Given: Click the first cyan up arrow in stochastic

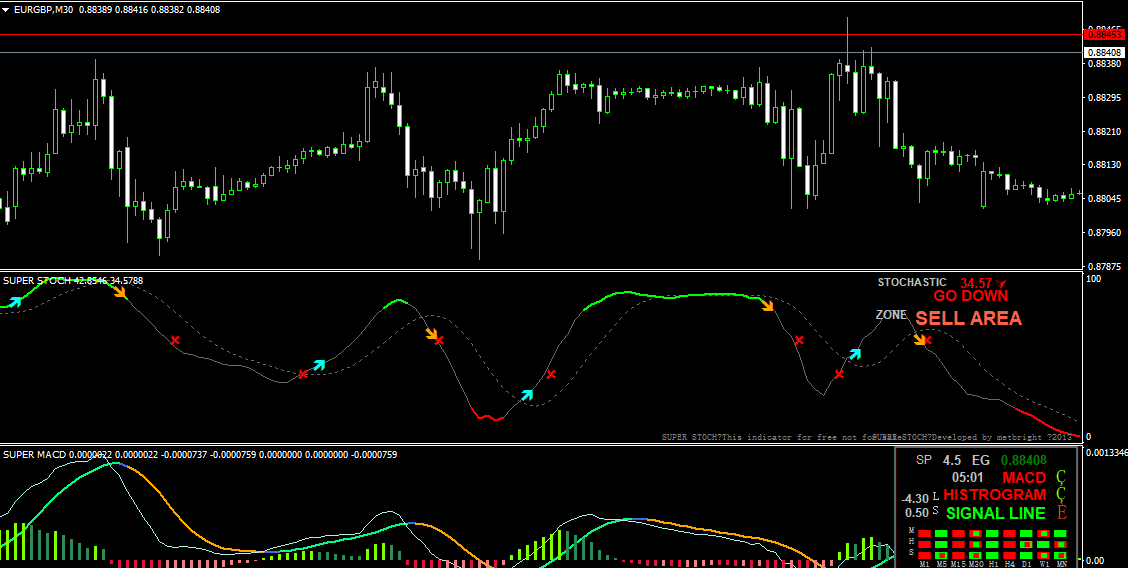Looking at the screenshot, I should (13, 300).
